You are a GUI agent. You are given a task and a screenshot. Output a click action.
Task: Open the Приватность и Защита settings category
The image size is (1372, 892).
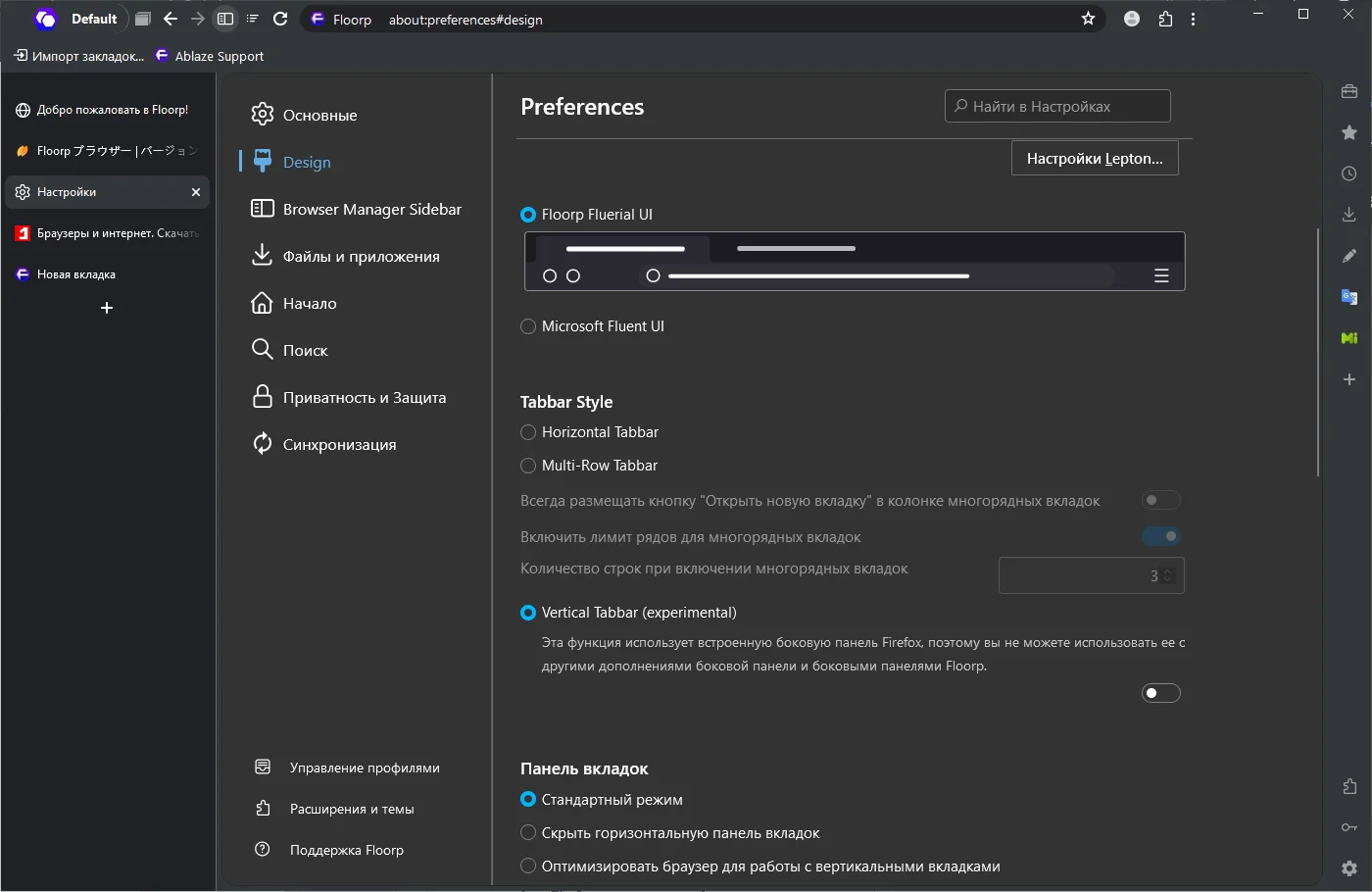point(364,398)
